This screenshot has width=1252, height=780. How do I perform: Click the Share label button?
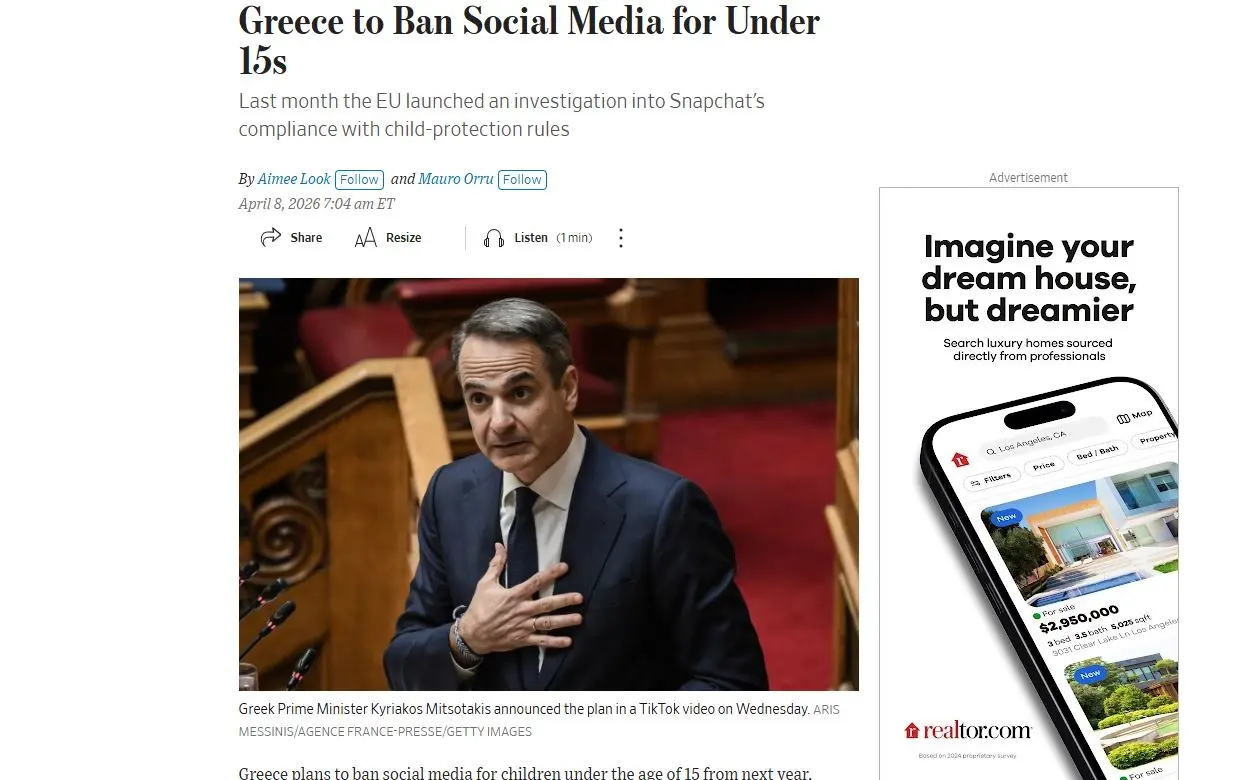[306, 238]
